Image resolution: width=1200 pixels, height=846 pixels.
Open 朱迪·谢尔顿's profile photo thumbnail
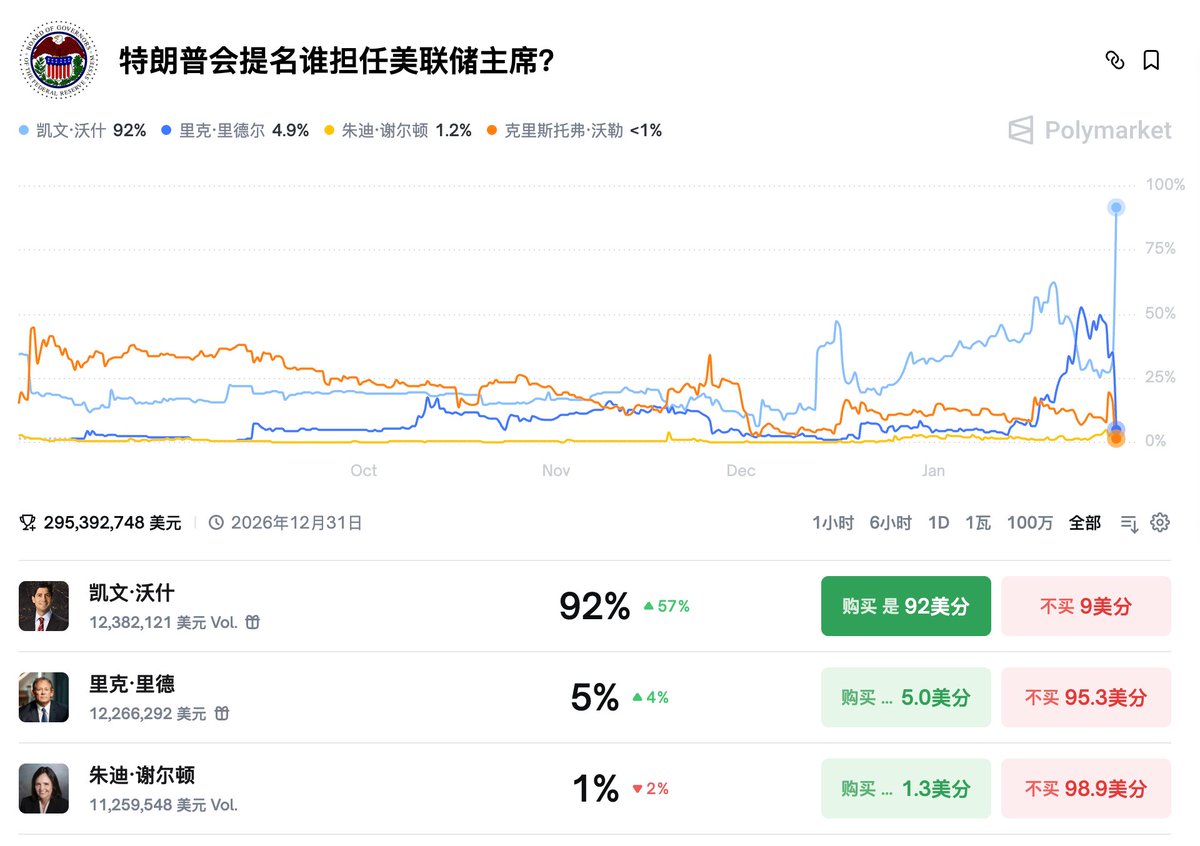(44, 788)
